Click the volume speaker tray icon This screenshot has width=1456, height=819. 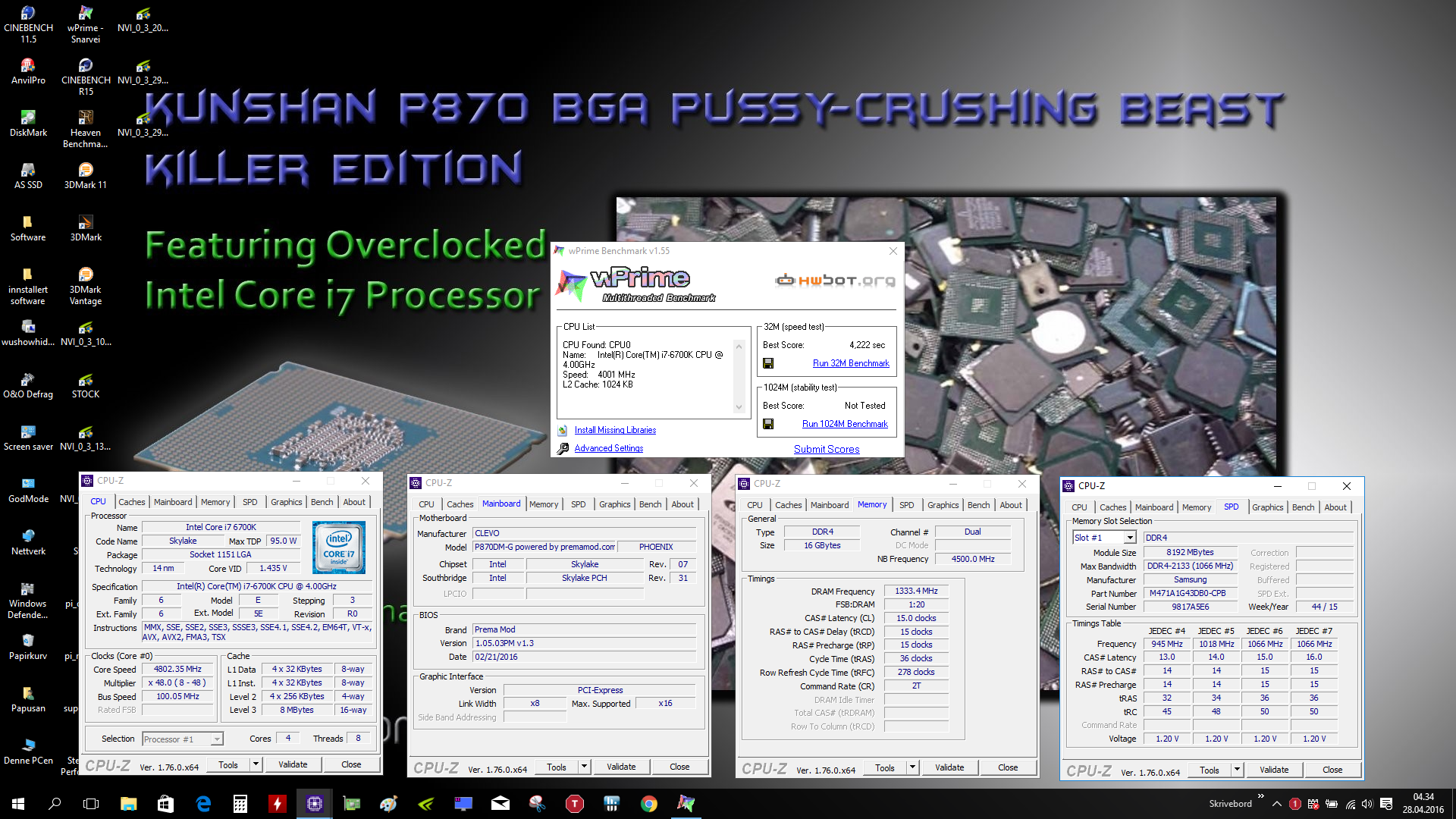click(x=1367, y=804)
